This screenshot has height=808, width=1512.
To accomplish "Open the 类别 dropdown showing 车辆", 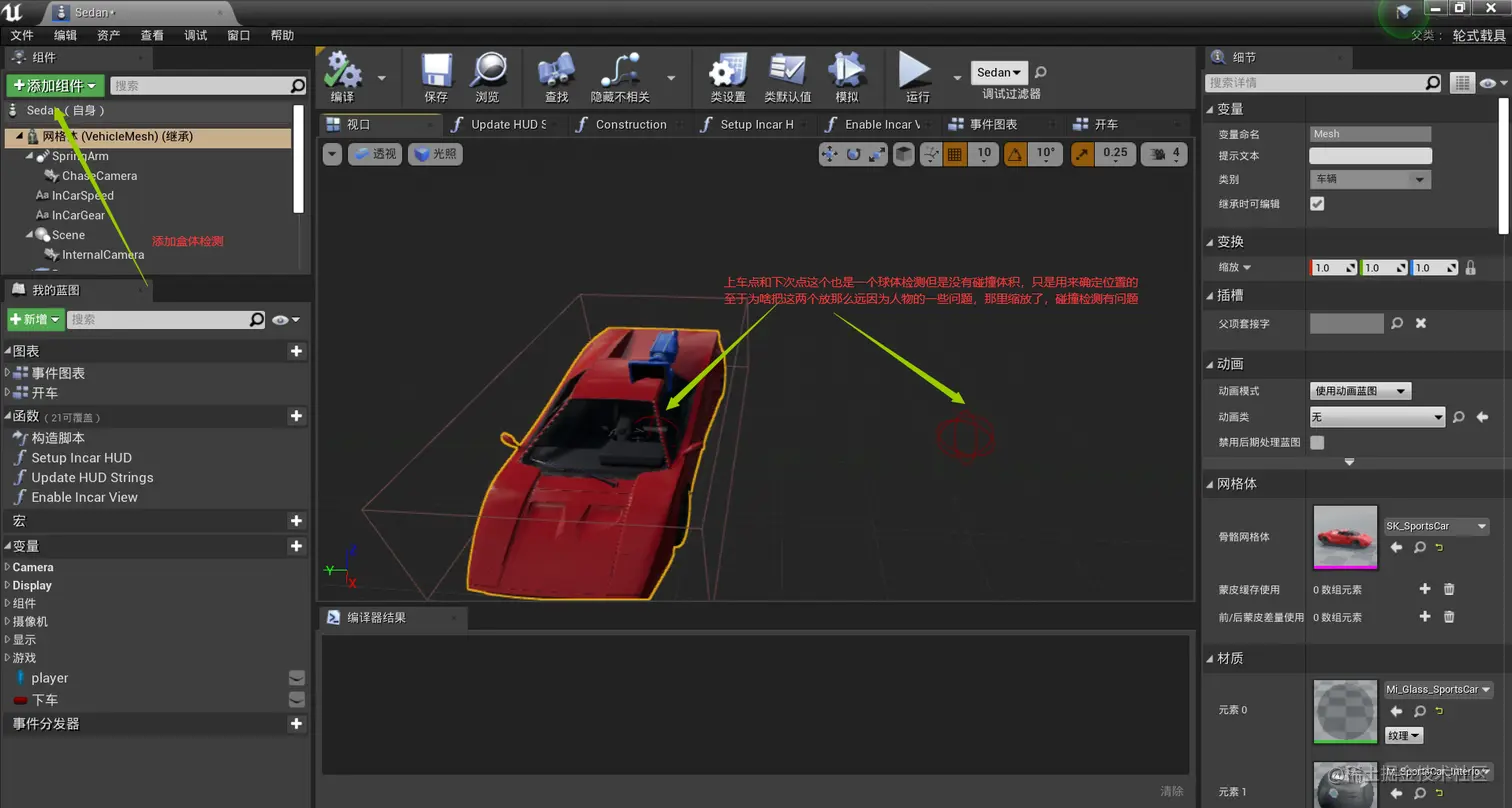I will click(1370, 180).
